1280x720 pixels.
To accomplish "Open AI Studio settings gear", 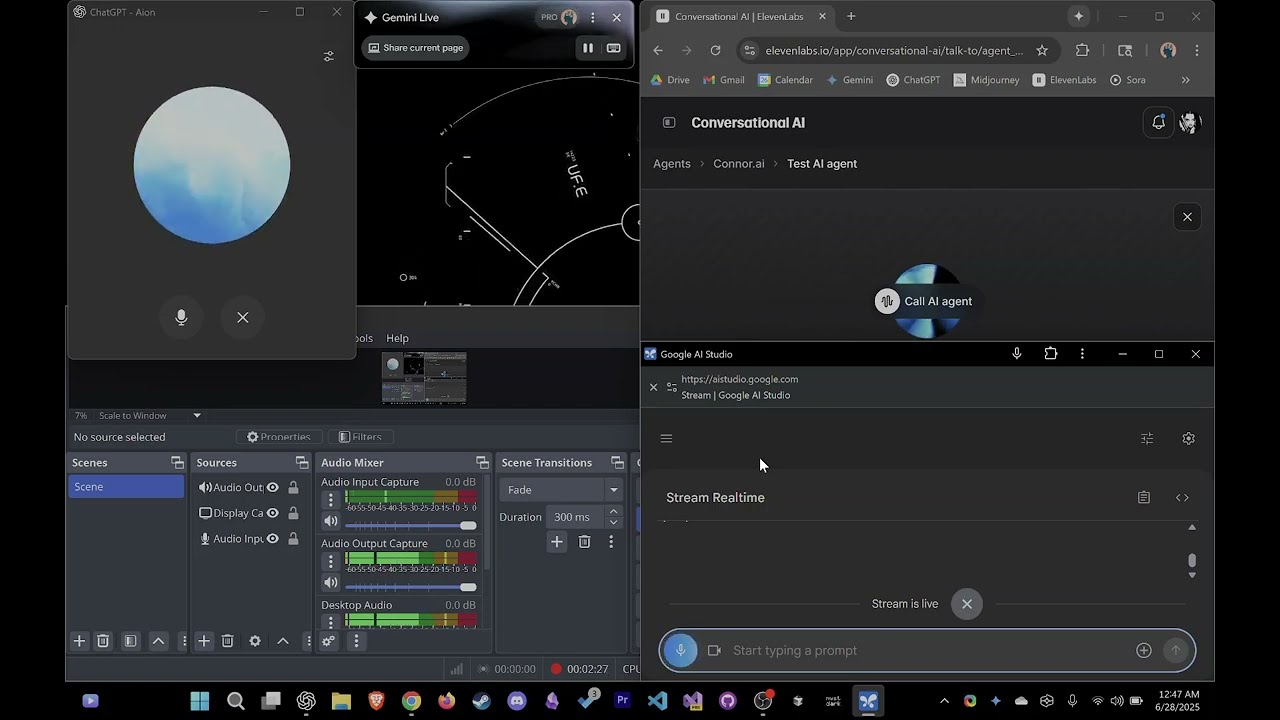I will pyautogui.click(x=1188, y=438).
